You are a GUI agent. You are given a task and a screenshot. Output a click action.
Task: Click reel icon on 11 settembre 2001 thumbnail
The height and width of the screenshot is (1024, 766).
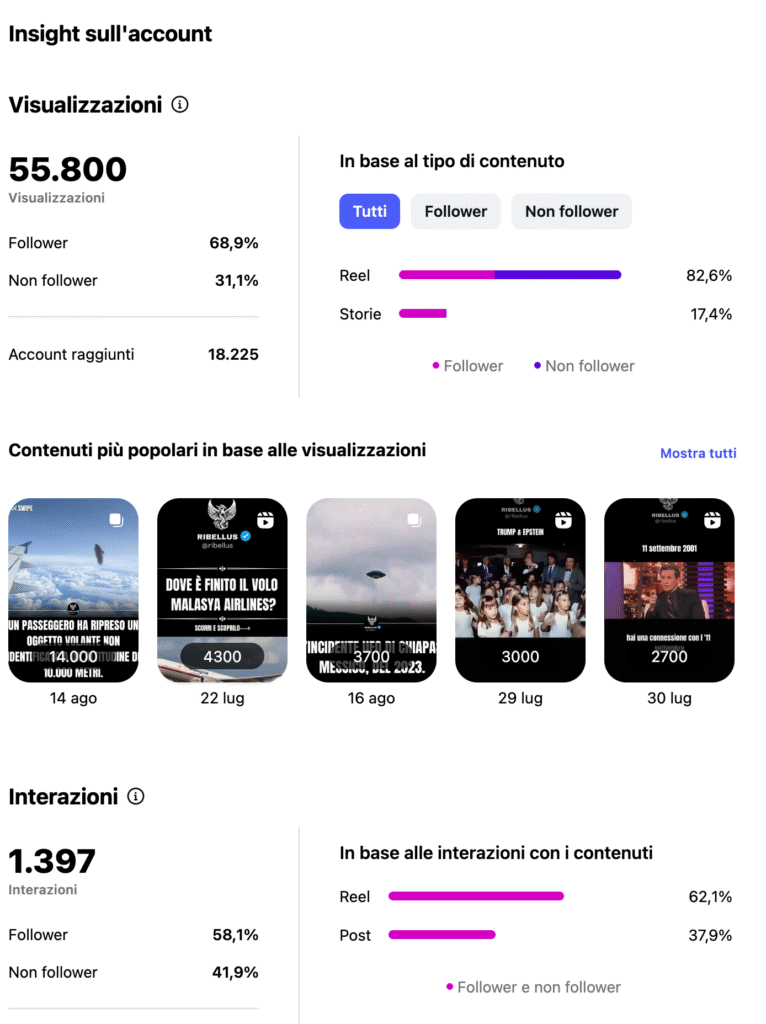[x=712, y=520]
